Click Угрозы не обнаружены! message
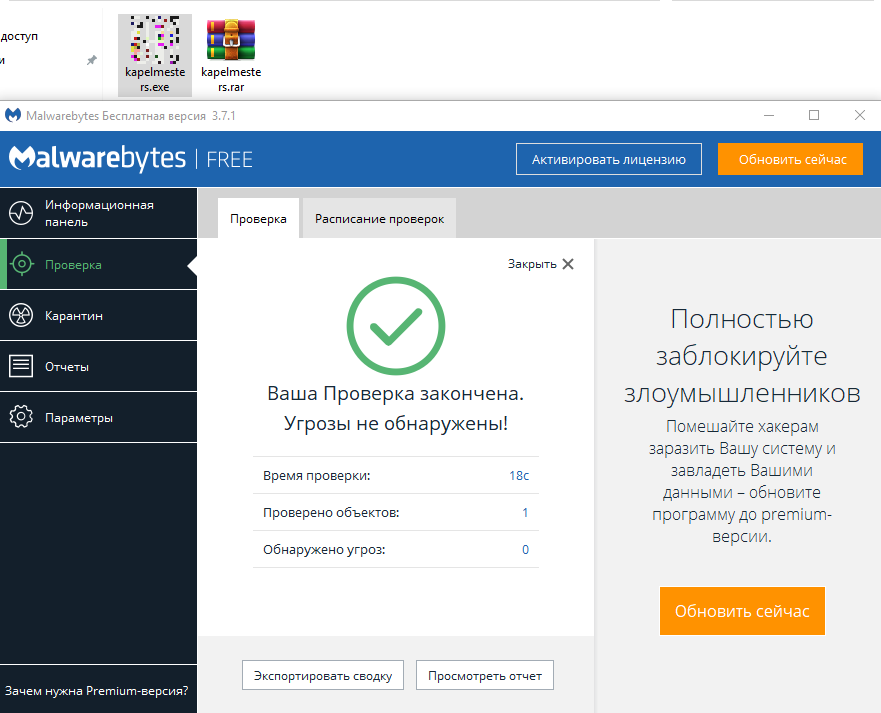 coord(396,423)
